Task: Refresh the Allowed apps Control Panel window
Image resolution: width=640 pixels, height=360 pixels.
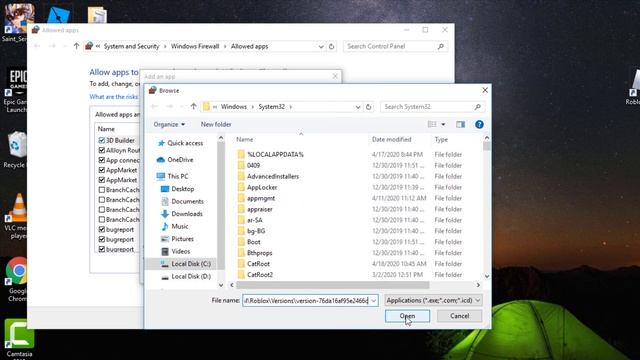Action: click(x=331, y=47)
